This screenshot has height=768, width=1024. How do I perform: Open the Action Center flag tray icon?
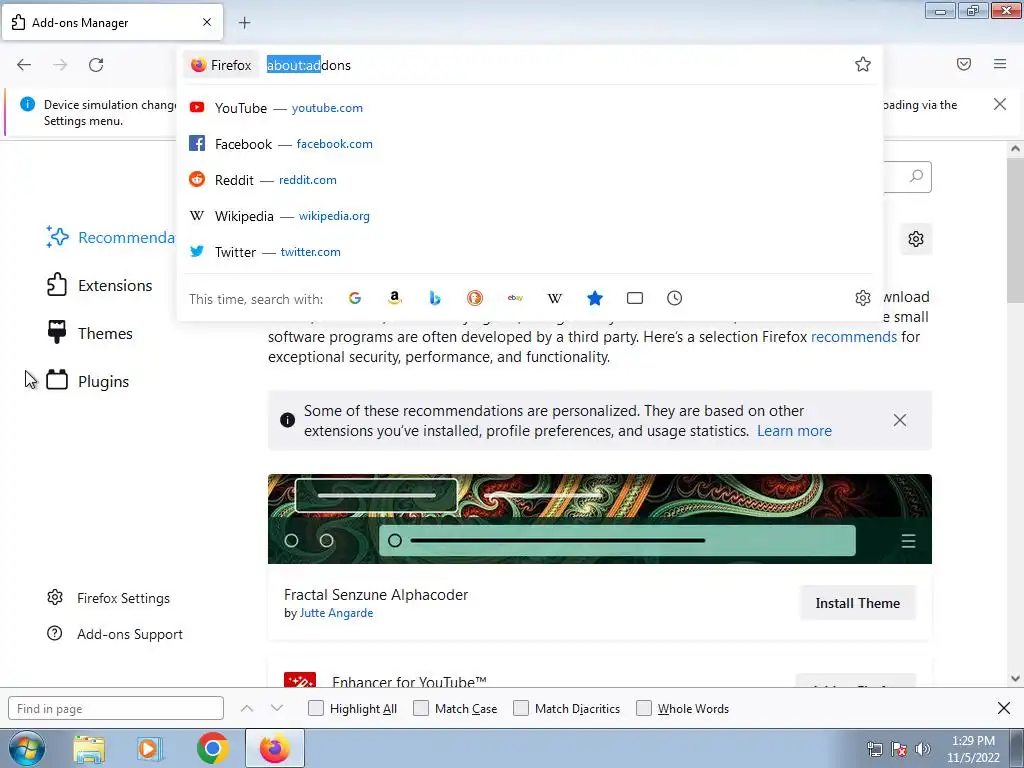[x=899, y=749]
